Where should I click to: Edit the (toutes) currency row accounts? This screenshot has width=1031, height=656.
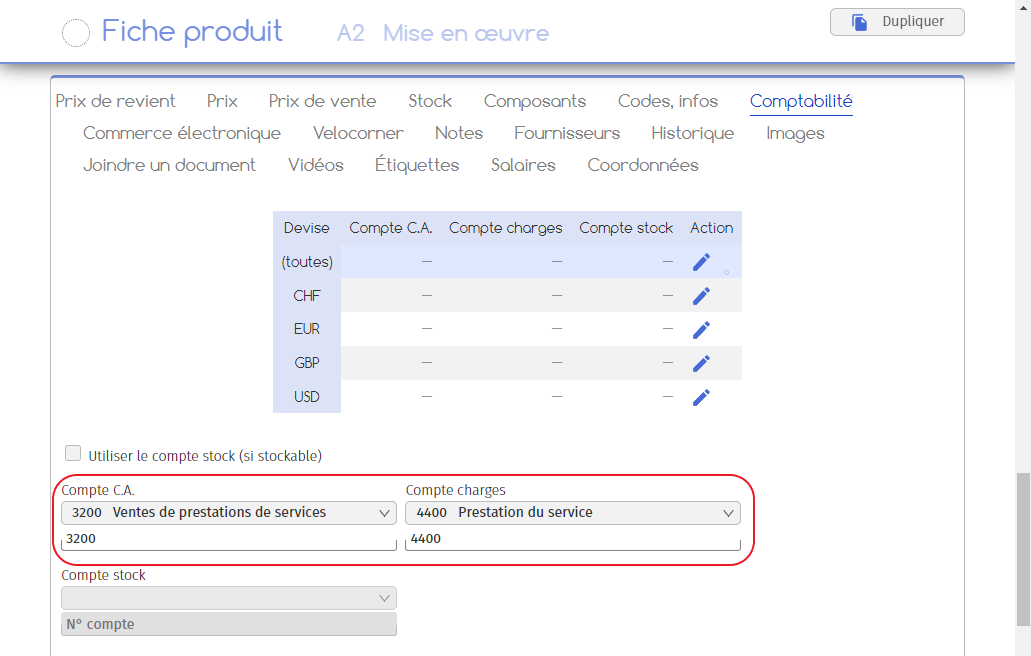[701, 262]
